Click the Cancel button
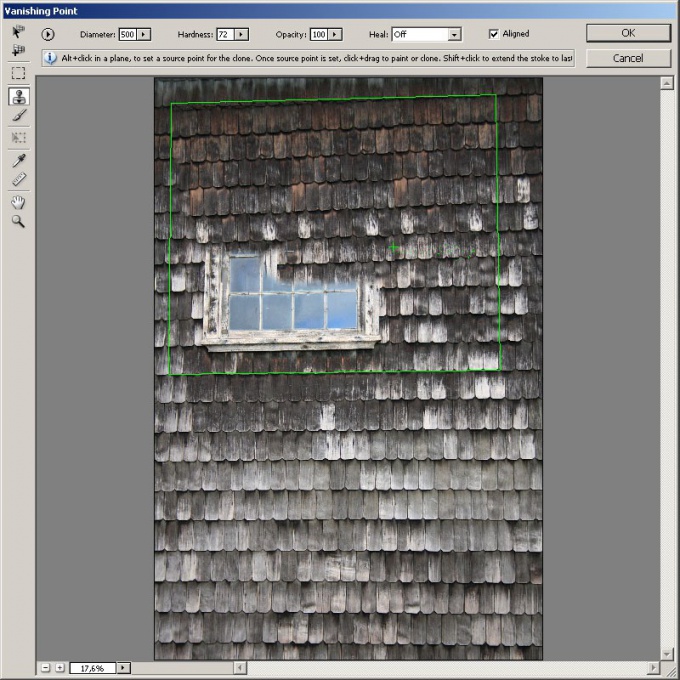Screen dimensions: 680x680 coord(628,58)
